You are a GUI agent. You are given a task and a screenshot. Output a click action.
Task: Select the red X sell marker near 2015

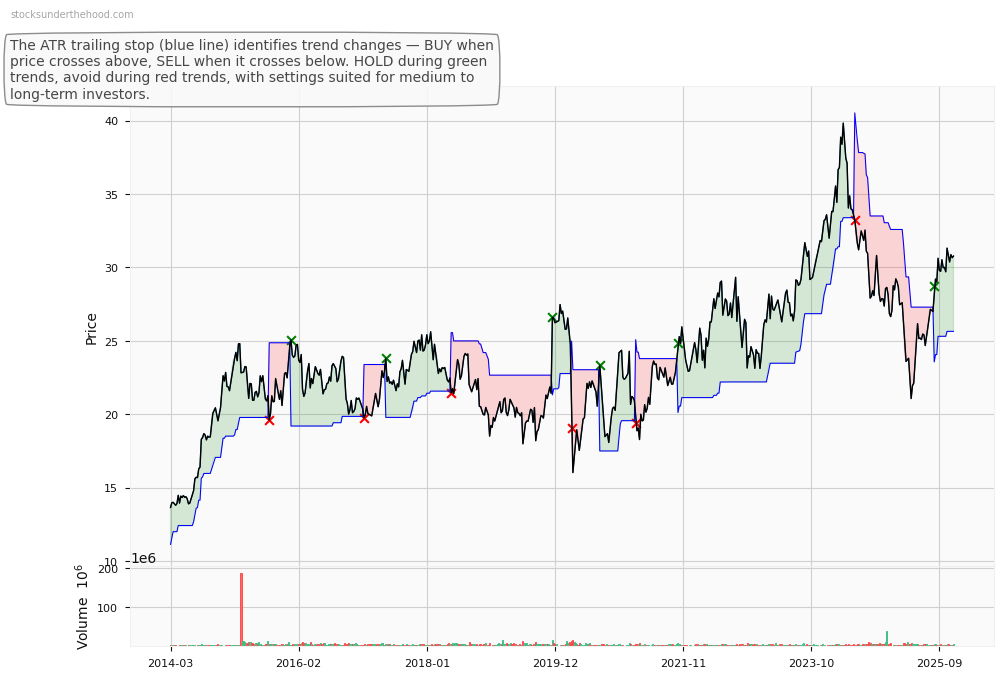click(x=270, y=420)
